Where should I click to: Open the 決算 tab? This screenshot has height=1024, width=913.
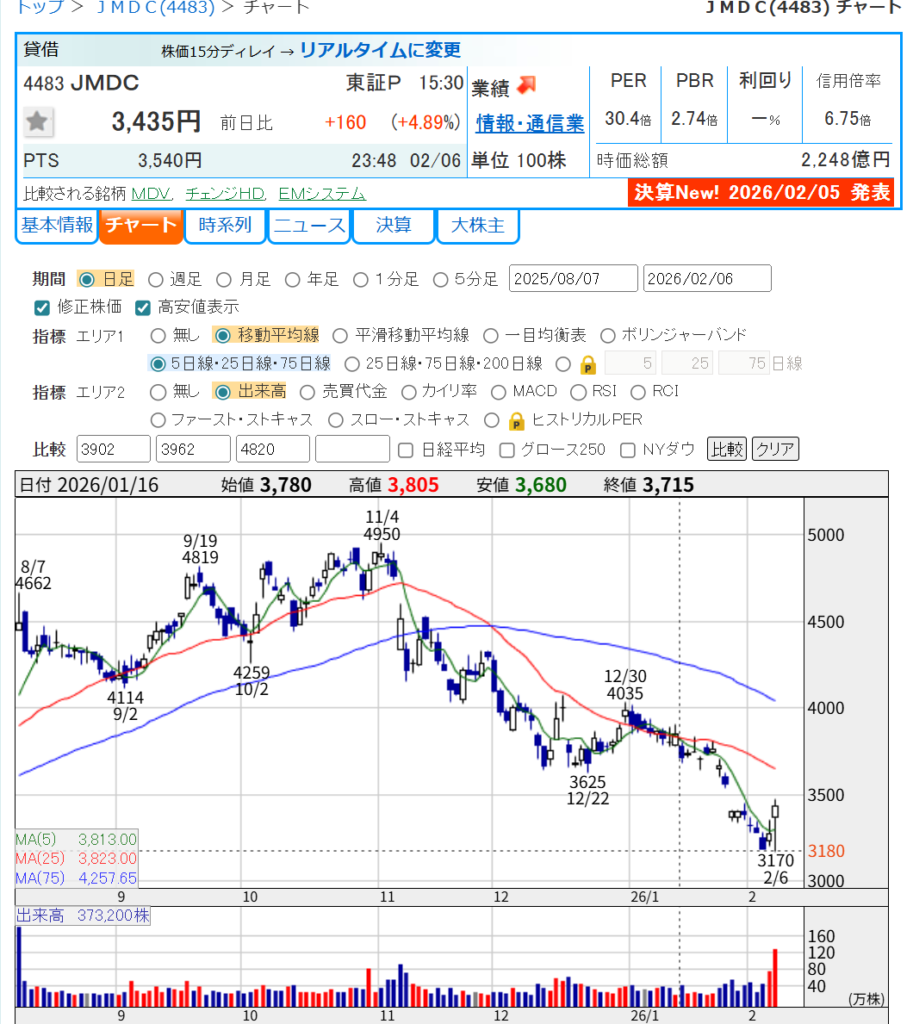pyautogui.click(x=393, y=226)
